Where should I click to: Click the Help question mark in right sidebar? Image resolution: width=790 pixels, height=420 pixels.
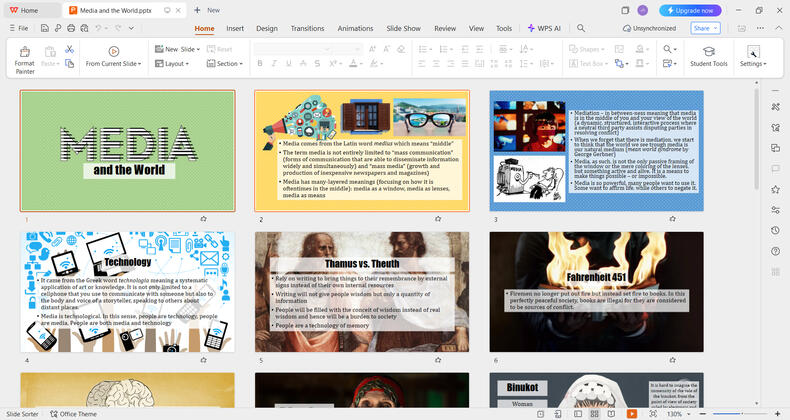coord(775,251)
